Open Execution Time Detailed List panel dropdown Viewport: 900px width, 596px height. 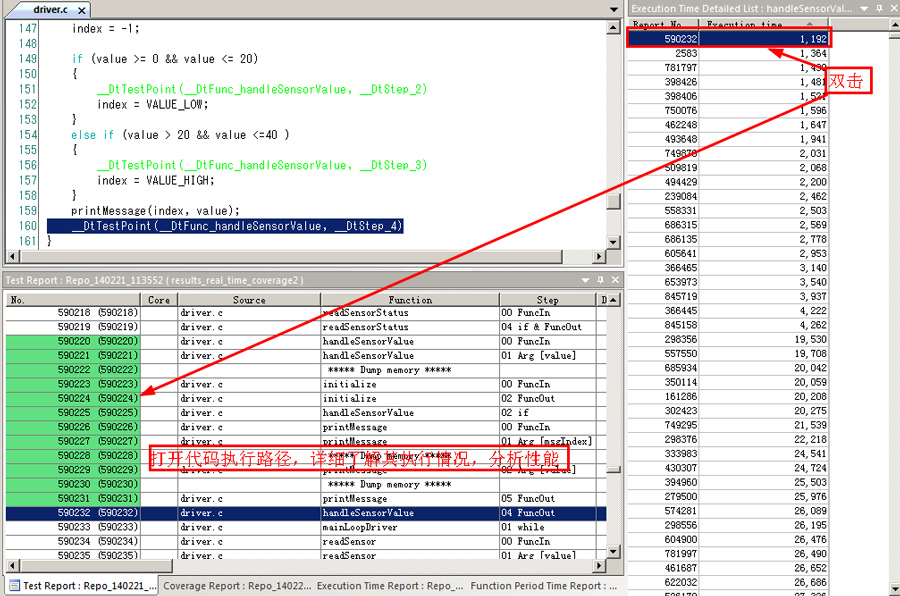pos(864,9)
